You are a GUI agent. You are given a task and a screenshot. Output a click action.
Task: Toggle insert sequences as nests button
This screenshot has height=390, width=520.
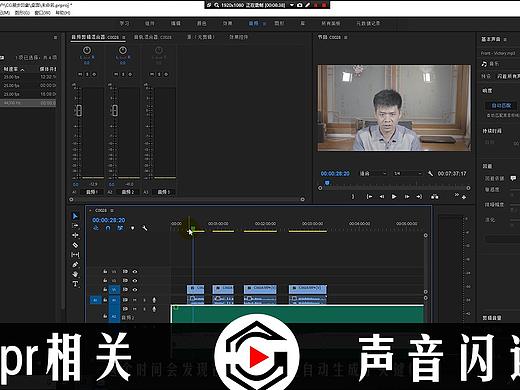click(x=96, y=228)
